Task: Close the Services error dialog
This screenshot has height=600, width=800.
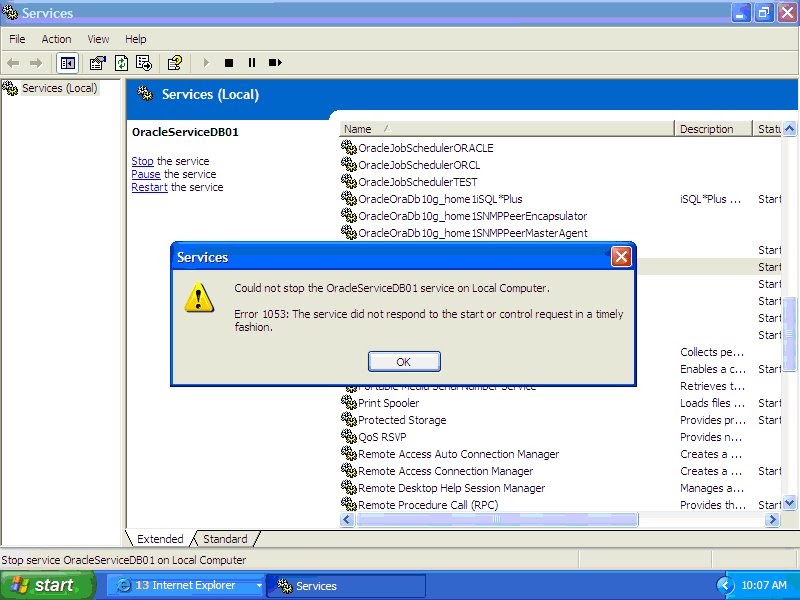Action: click(x=621, y=257)
